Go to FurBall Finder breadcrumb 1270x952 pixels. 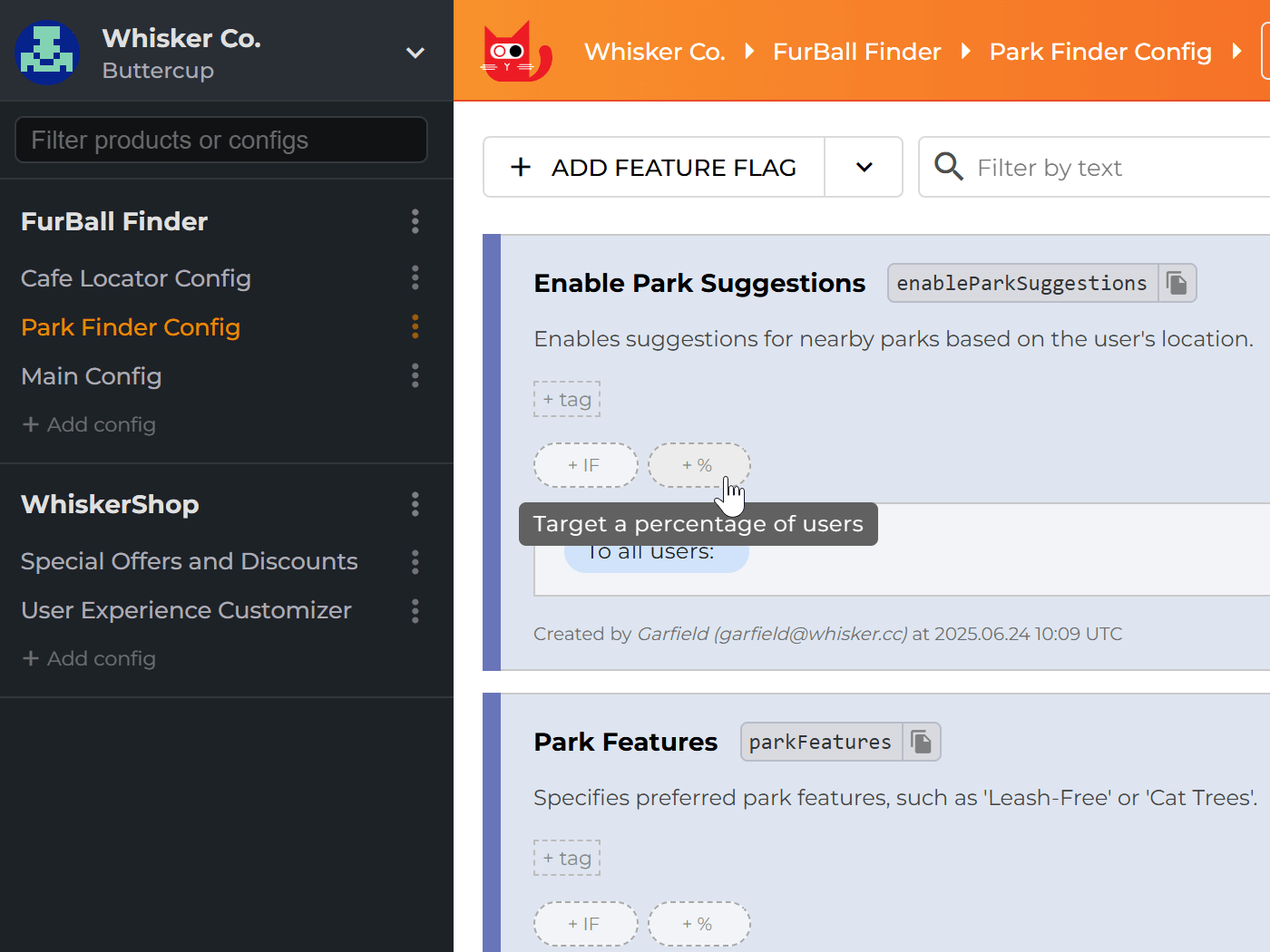(x=856, y=52)
